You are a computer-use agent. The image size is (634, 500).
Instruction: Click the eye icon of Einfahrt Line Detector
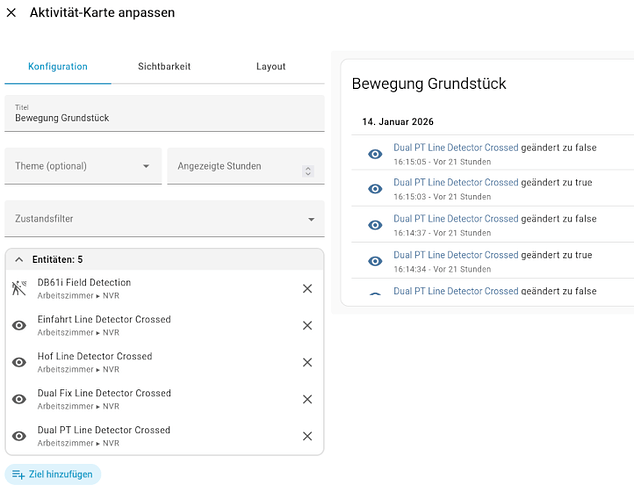(x=19, y=325)
